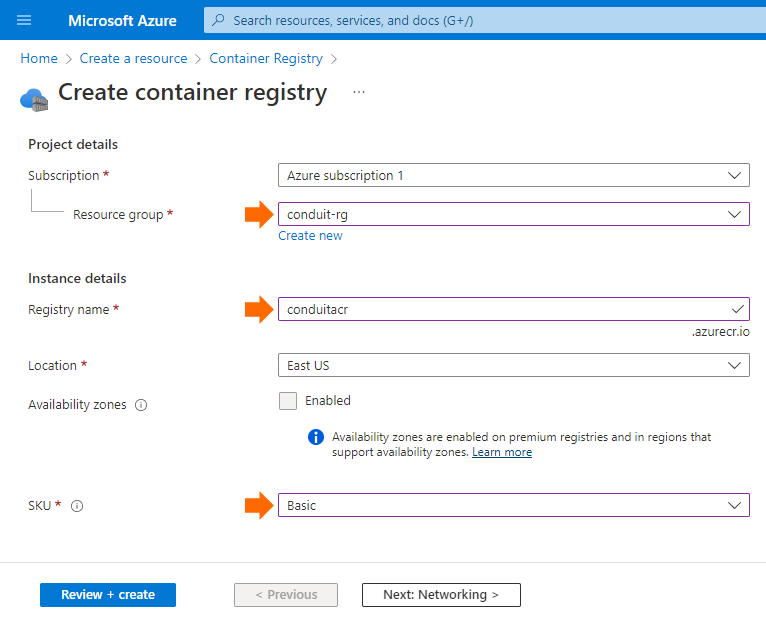Open the ellipsis more options menu

click(x=359, y=92)
